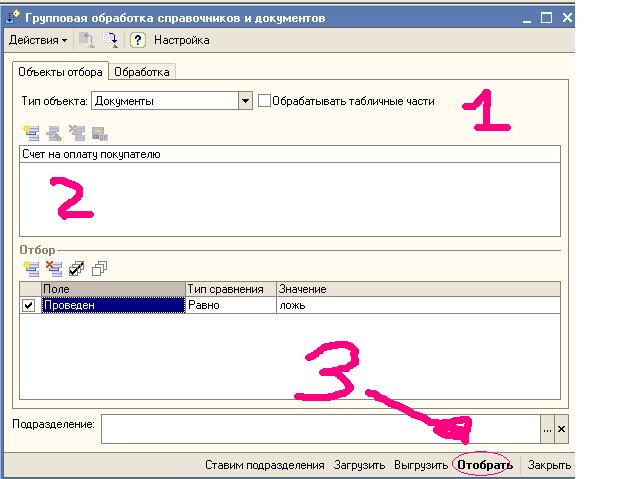
Task: Click the window title bar app icon
Action: [13, 17]
